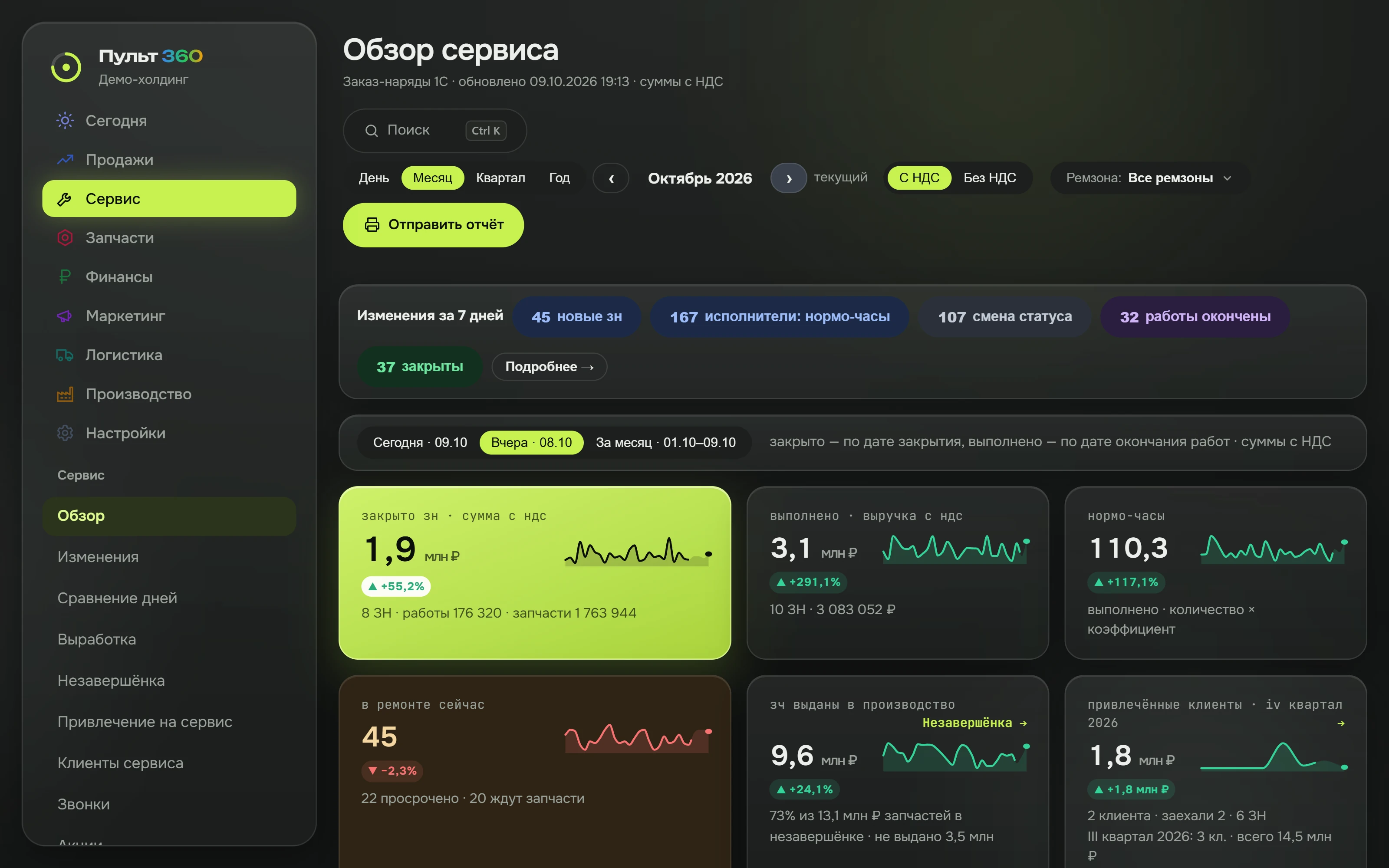
Task: Expand the Ремзона Все ремзоны dropdown
Action: coord(1150,178)
